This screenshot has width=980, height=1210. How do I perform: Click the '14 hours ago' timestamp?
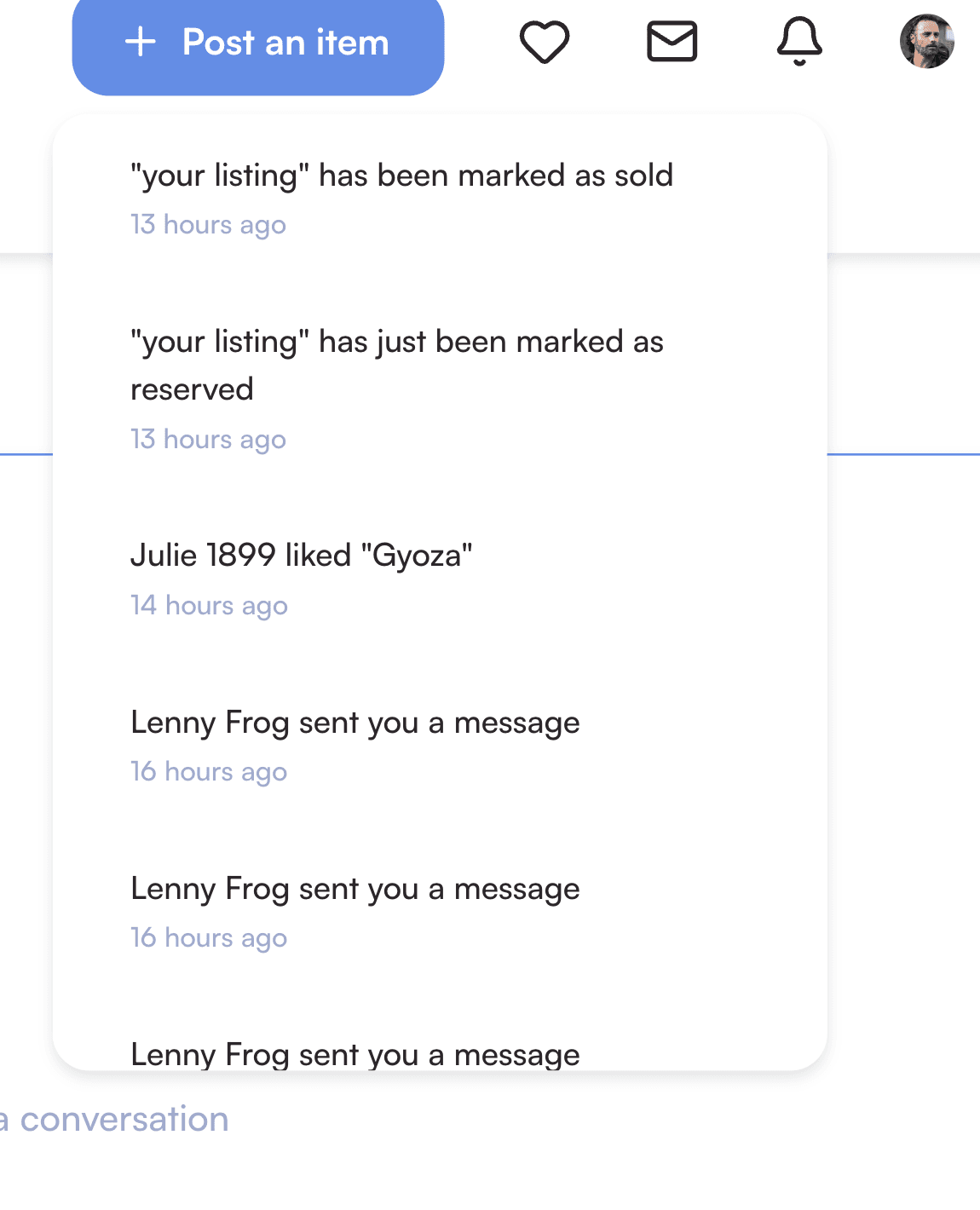209,606
